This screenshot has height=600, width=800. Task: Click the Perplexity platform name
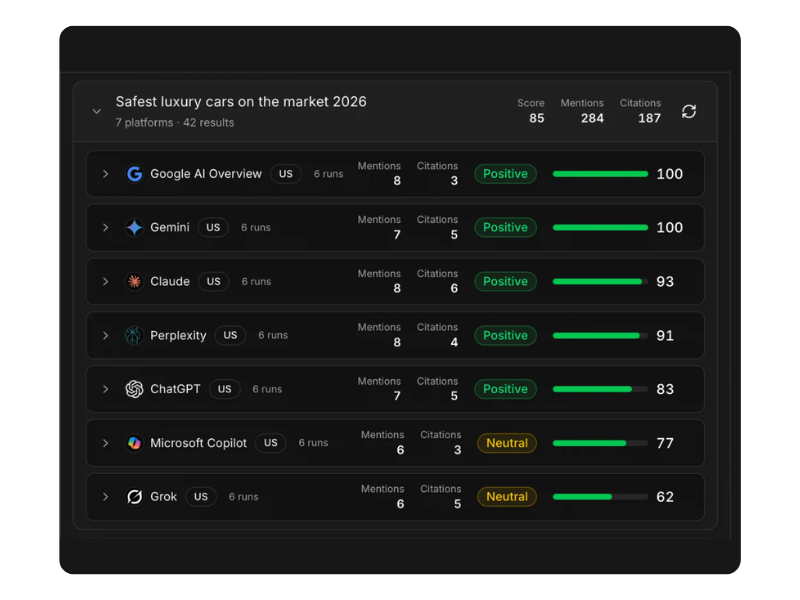178,335
